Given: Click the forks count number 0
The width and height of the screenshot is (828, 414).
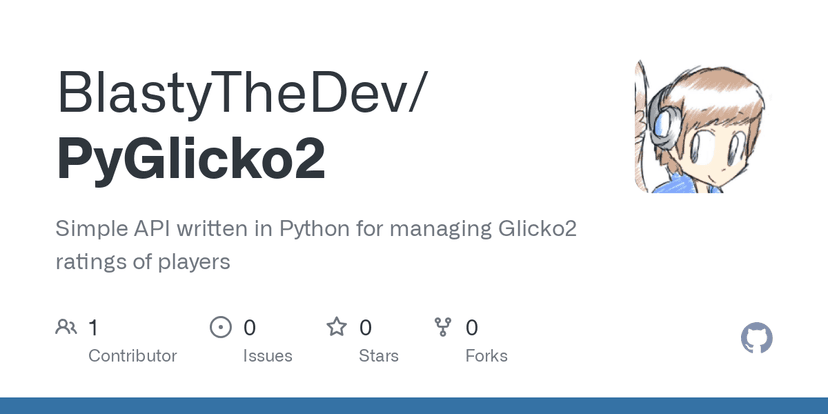Looking at the screenshot, I should pyautogui.click(x=472, y=327).
